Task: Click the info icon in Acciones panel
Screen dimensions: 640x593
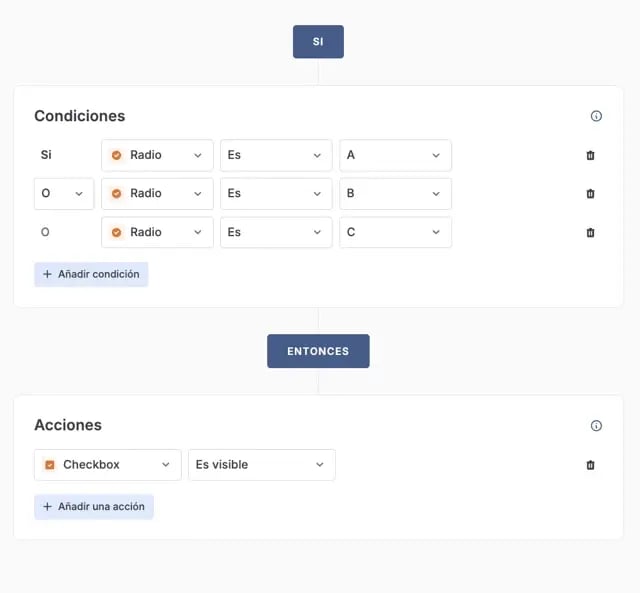Action: (596, 425)
